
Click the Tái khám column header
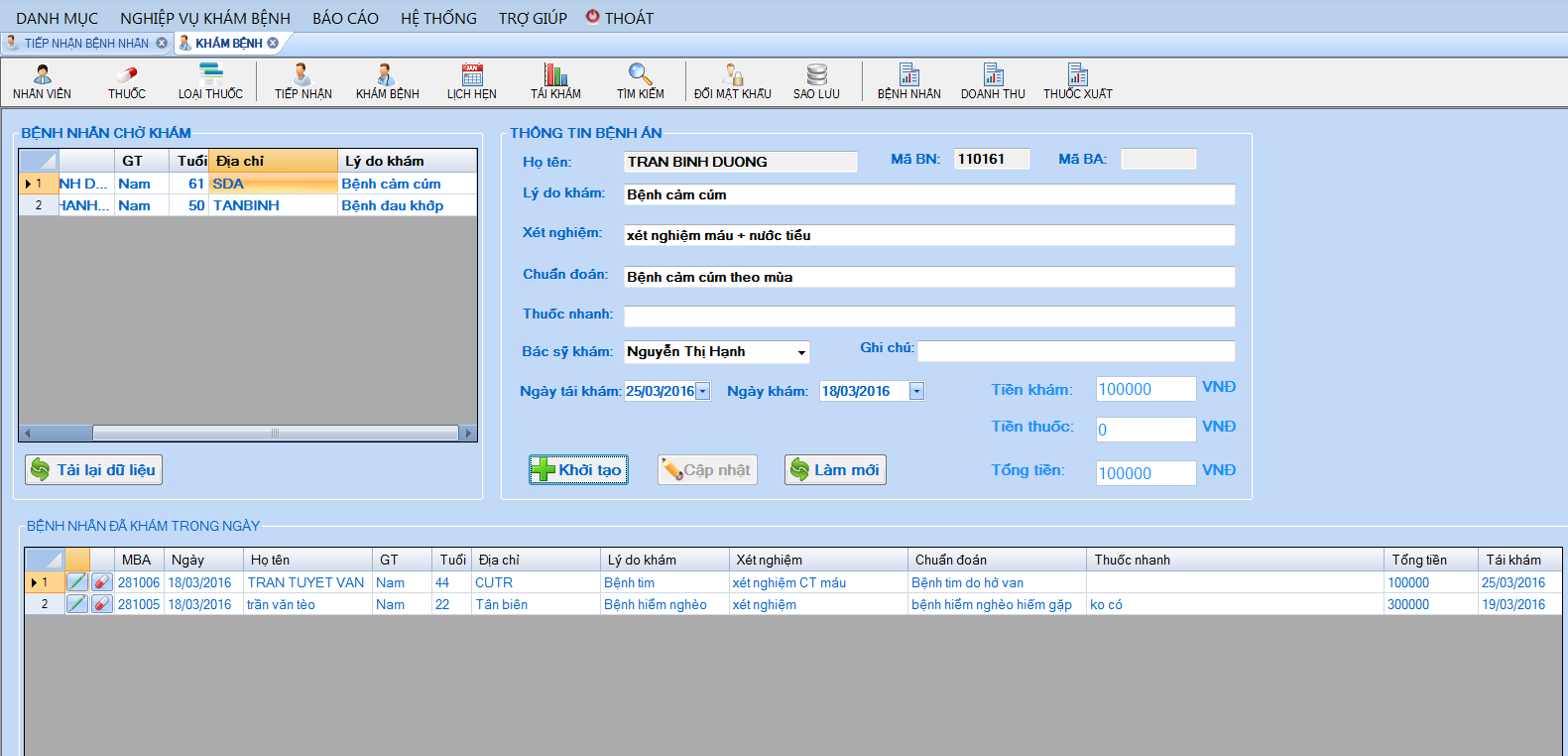pyautogui.click(x=1518, y=560)
